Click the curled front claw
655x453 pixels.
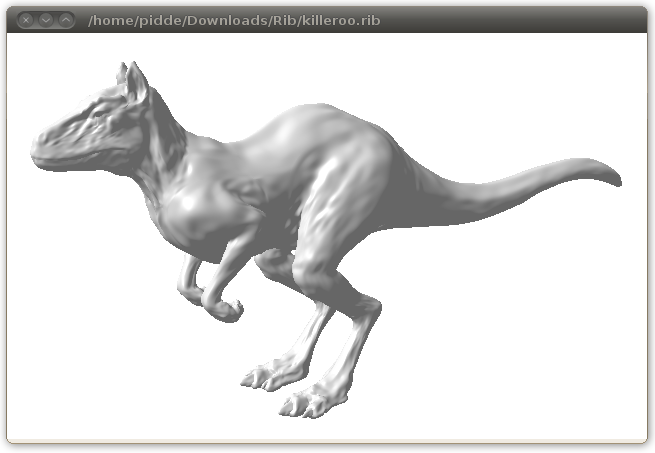coord(225,308)
